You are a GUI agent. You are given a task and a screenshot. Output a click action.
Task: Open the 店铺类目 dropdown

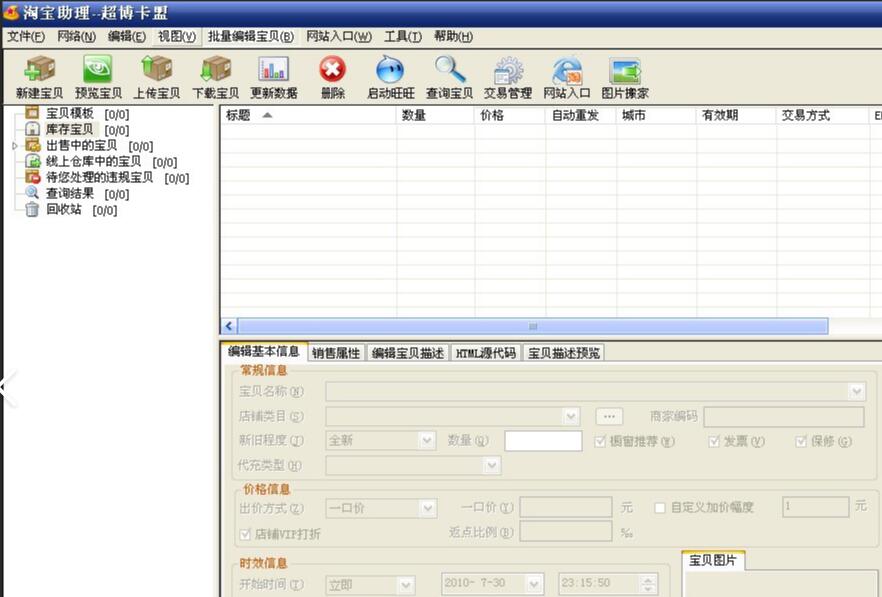coord(570,416)
